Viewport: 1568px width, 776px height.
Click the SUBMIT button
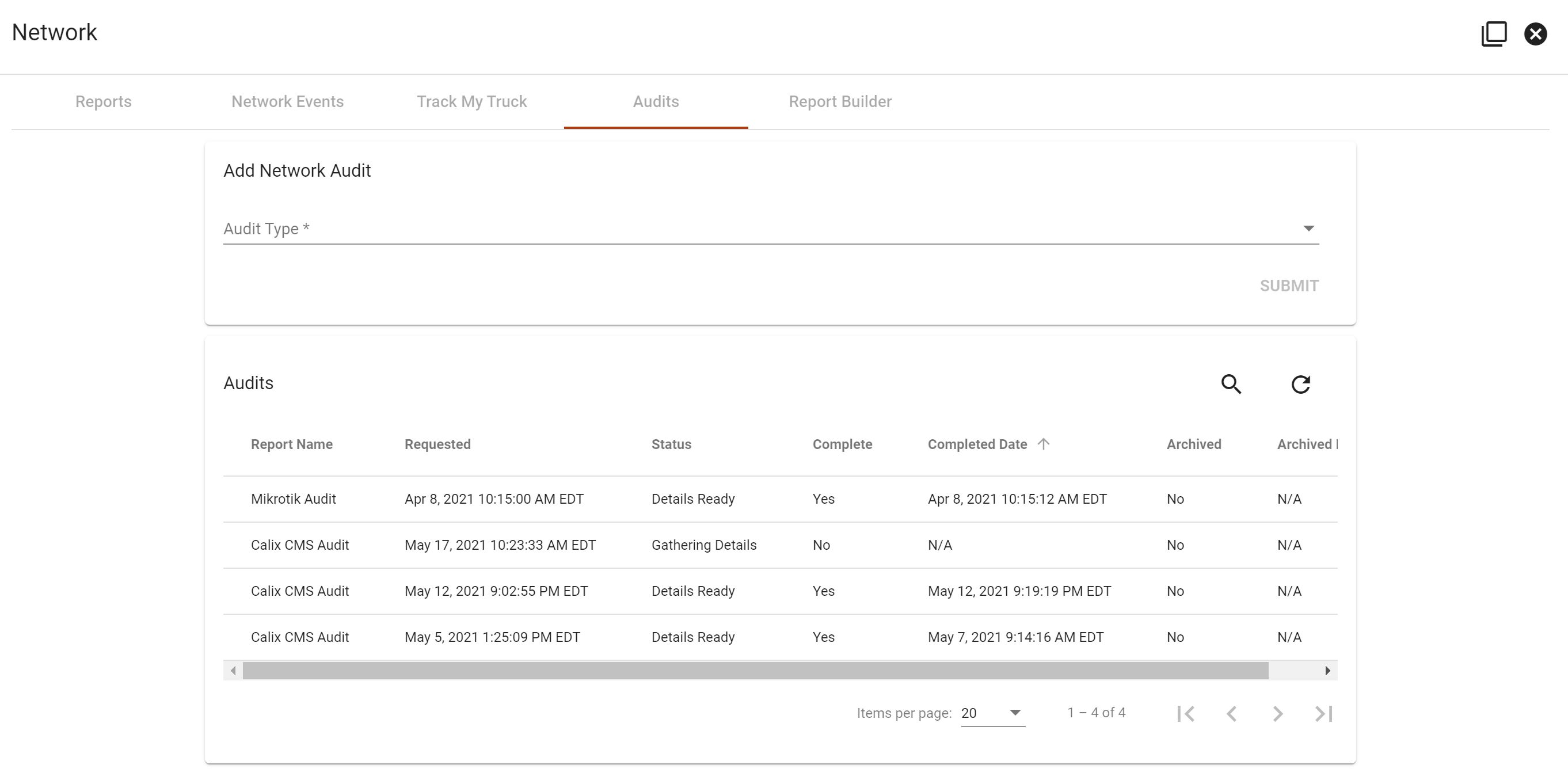tap(1289, 286)
